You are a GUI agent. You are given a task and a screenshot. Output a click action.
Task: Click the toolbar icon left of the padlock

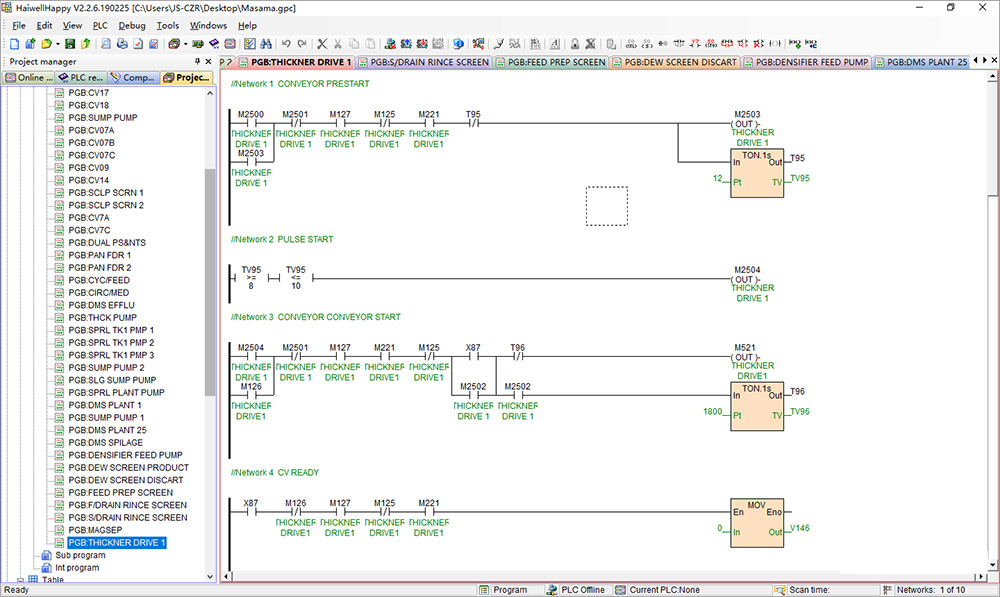tap(555, 43)
